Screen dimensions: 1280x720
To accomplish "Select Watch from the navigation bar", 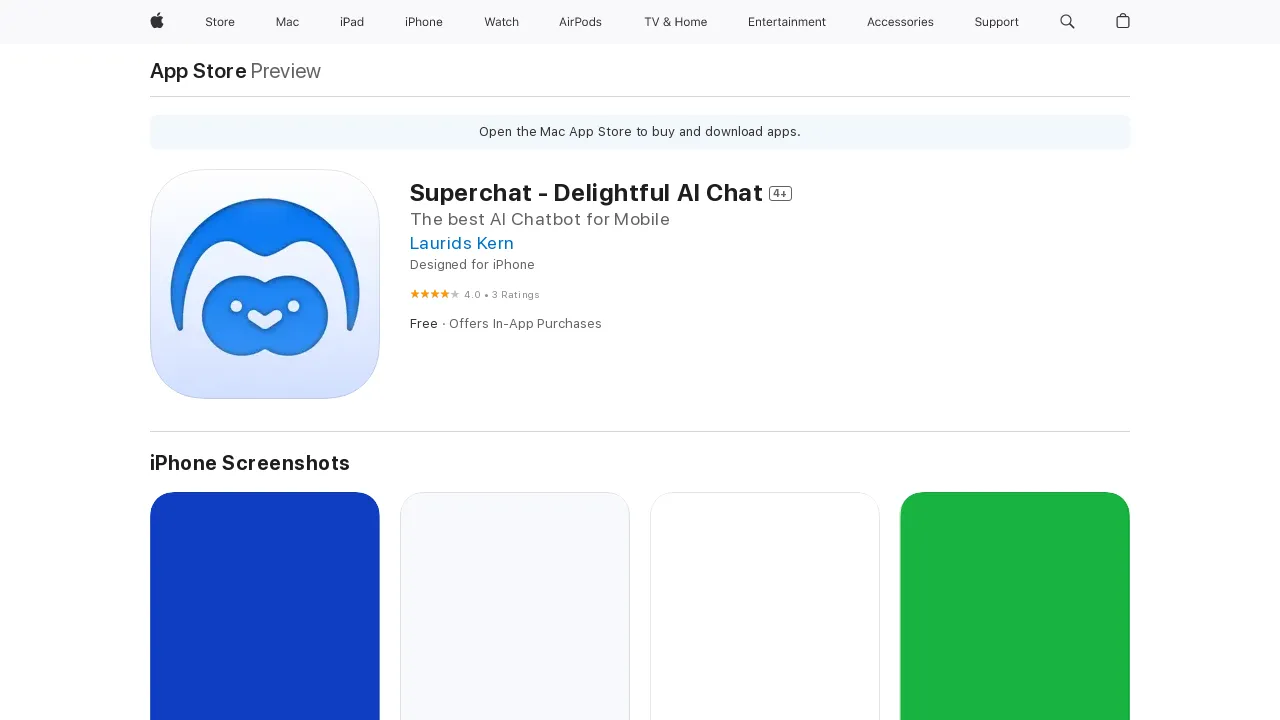I will [x=501, y=21].
